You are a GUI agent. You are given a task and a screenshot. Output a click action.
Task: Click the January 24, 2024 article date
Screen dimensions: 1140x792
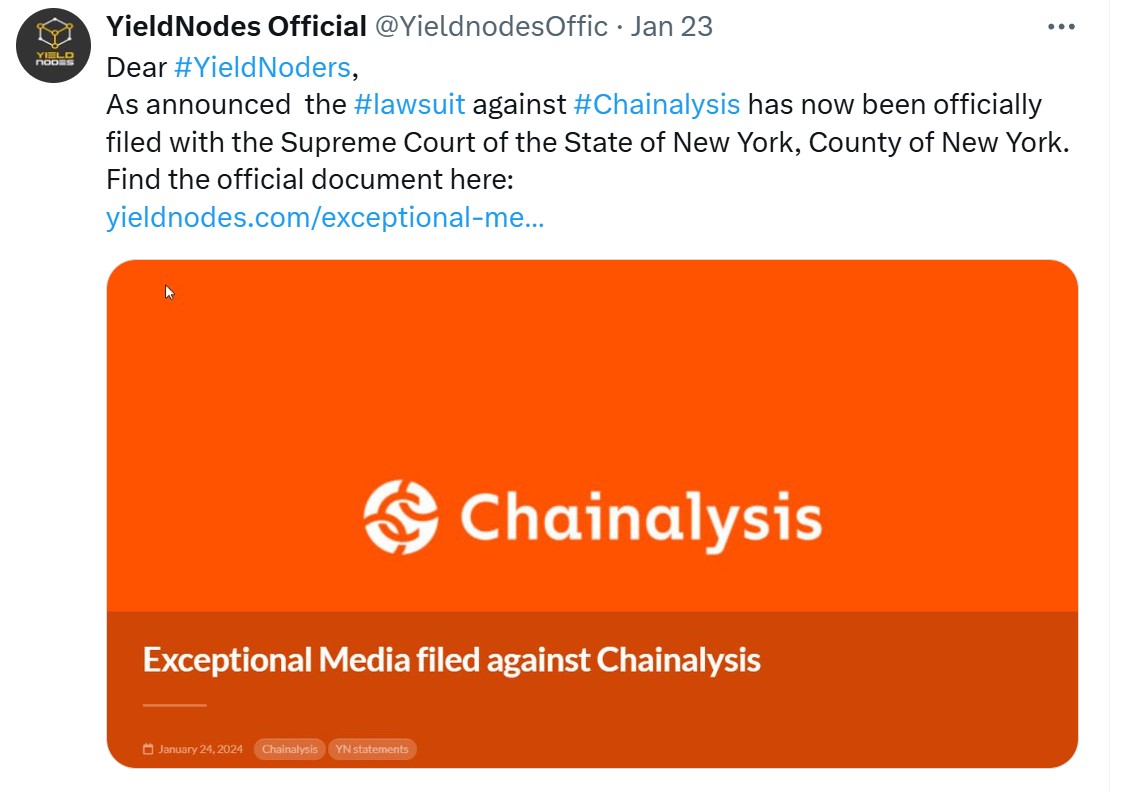pyautogui.click(x=200, y=749)
